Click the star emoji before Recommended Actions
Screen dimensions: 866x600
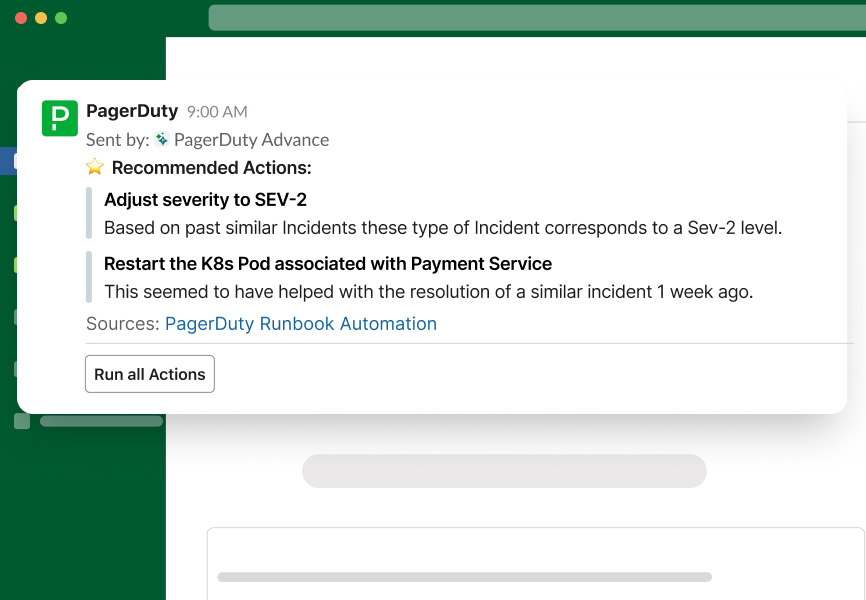[94, 167]
